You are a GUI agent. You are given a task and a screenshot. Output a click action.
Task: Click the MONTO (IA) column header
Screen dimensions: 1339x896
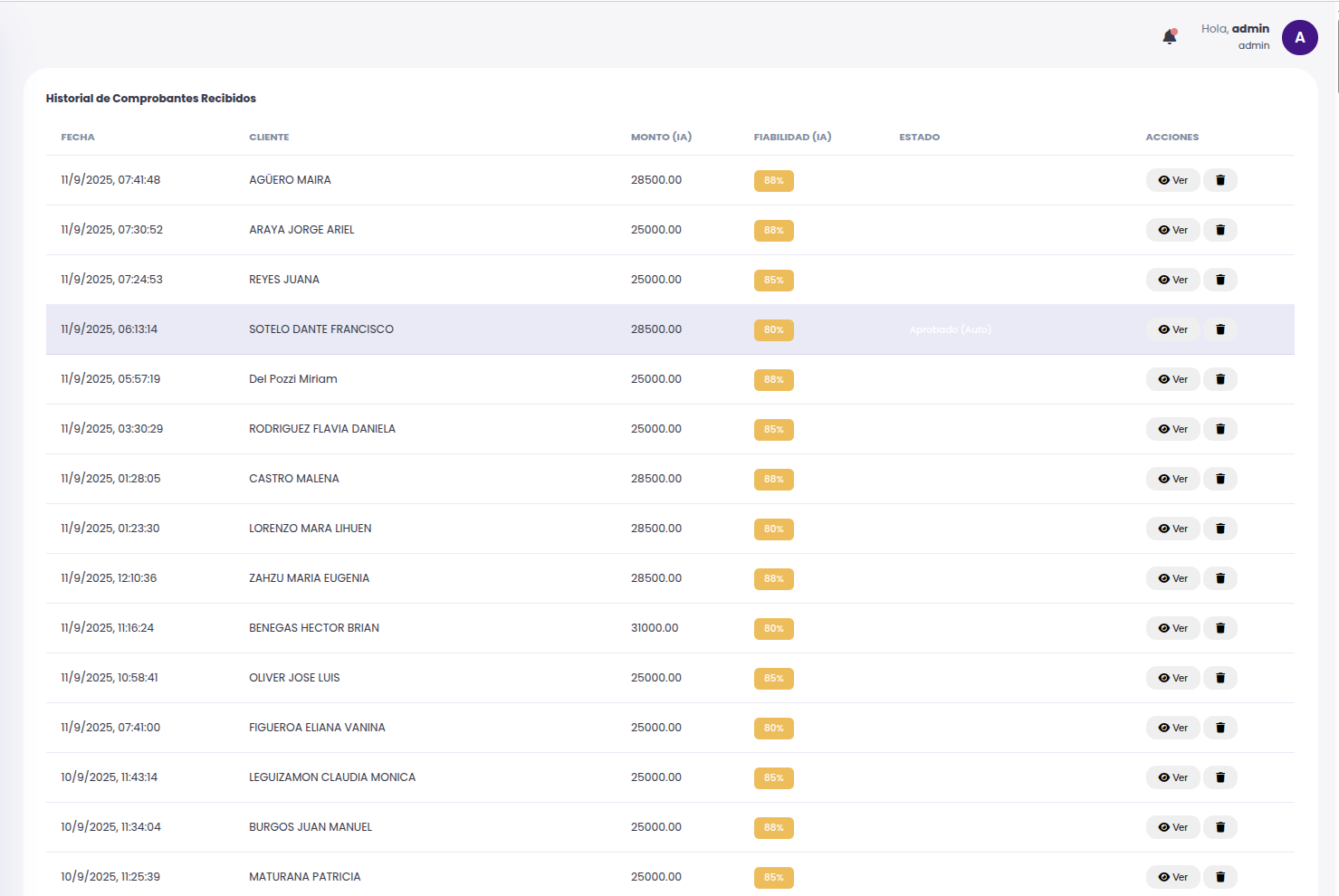coord(661,138)
